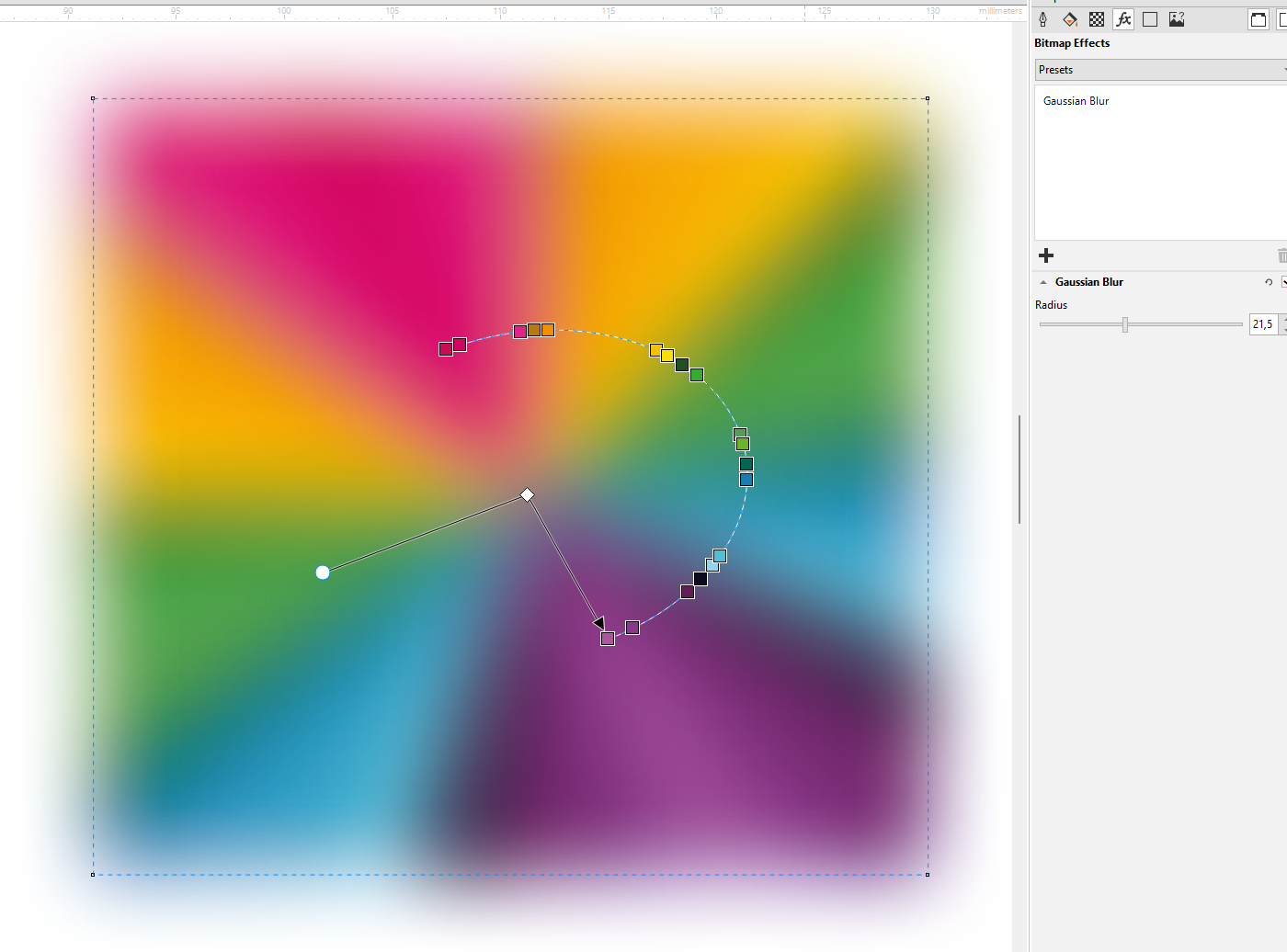This screenshot has width=1287, height=952.
Task: Select the mauve end node by arrowhead
Action: (x=608, y=639)
